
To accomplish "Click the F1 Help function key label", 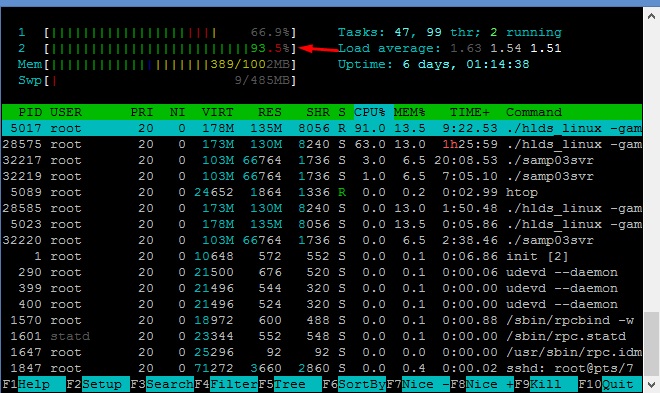I will (x=33, y=384).
